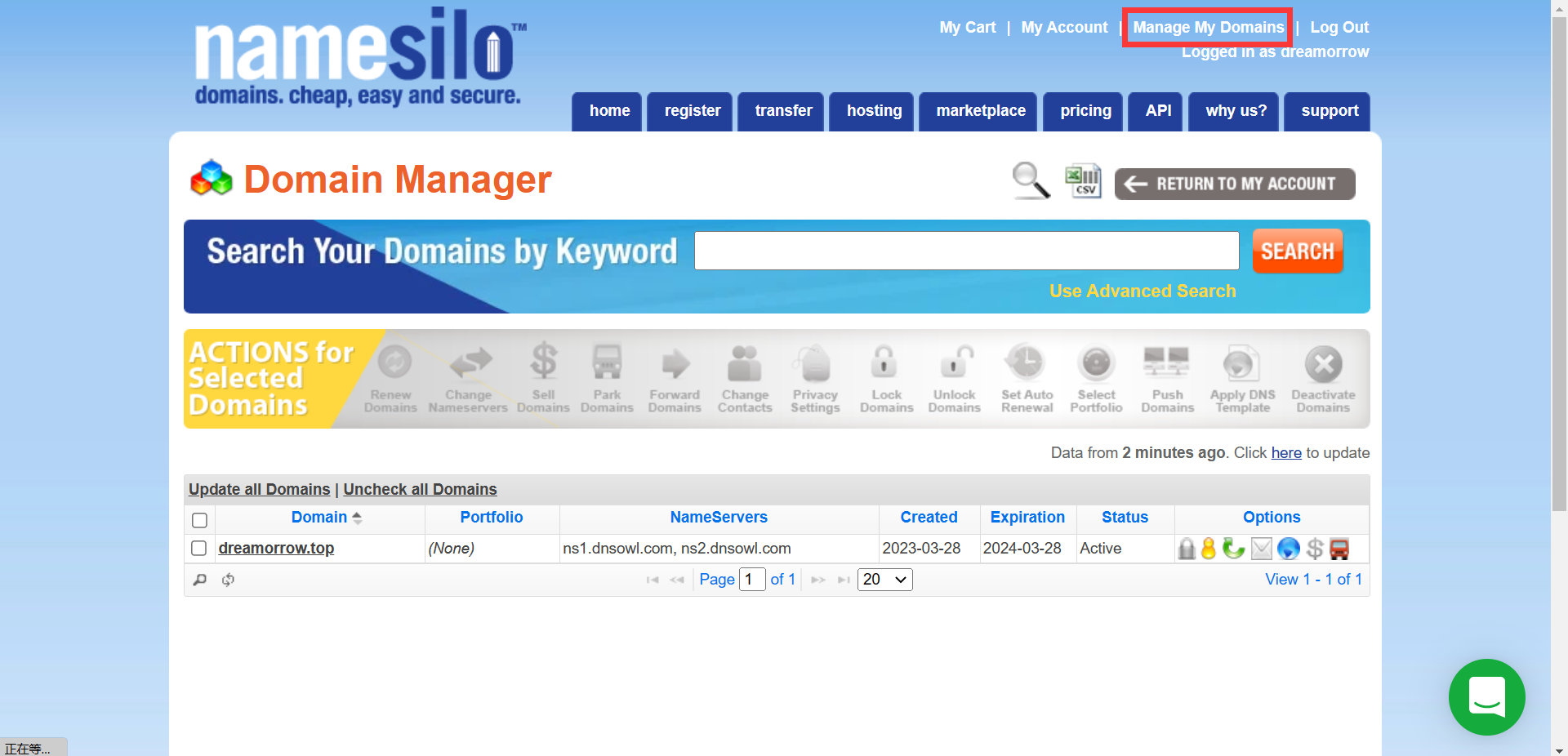1568x756 pixels.
Task: Sort the table by Expiration column
Action: click(x=1027, y=518)
